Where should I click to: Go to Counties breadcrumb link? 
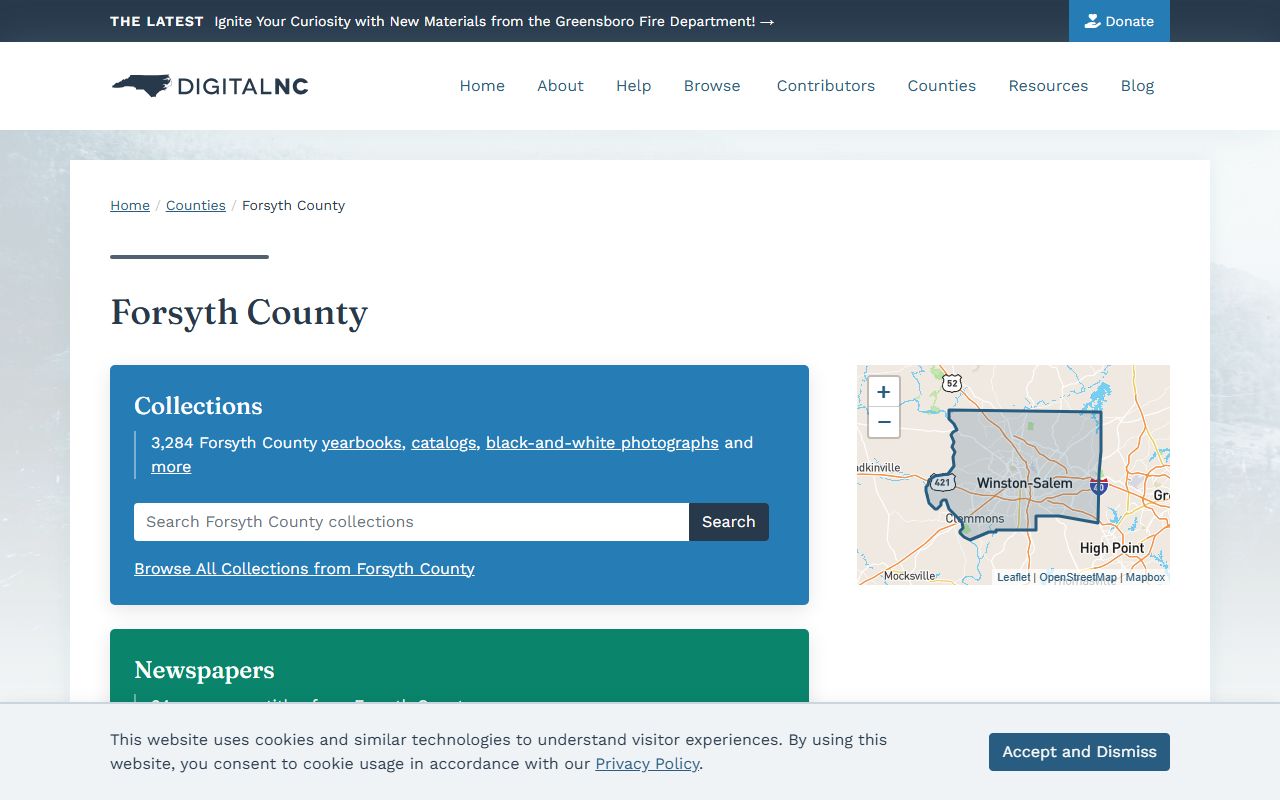coord(196,205)
